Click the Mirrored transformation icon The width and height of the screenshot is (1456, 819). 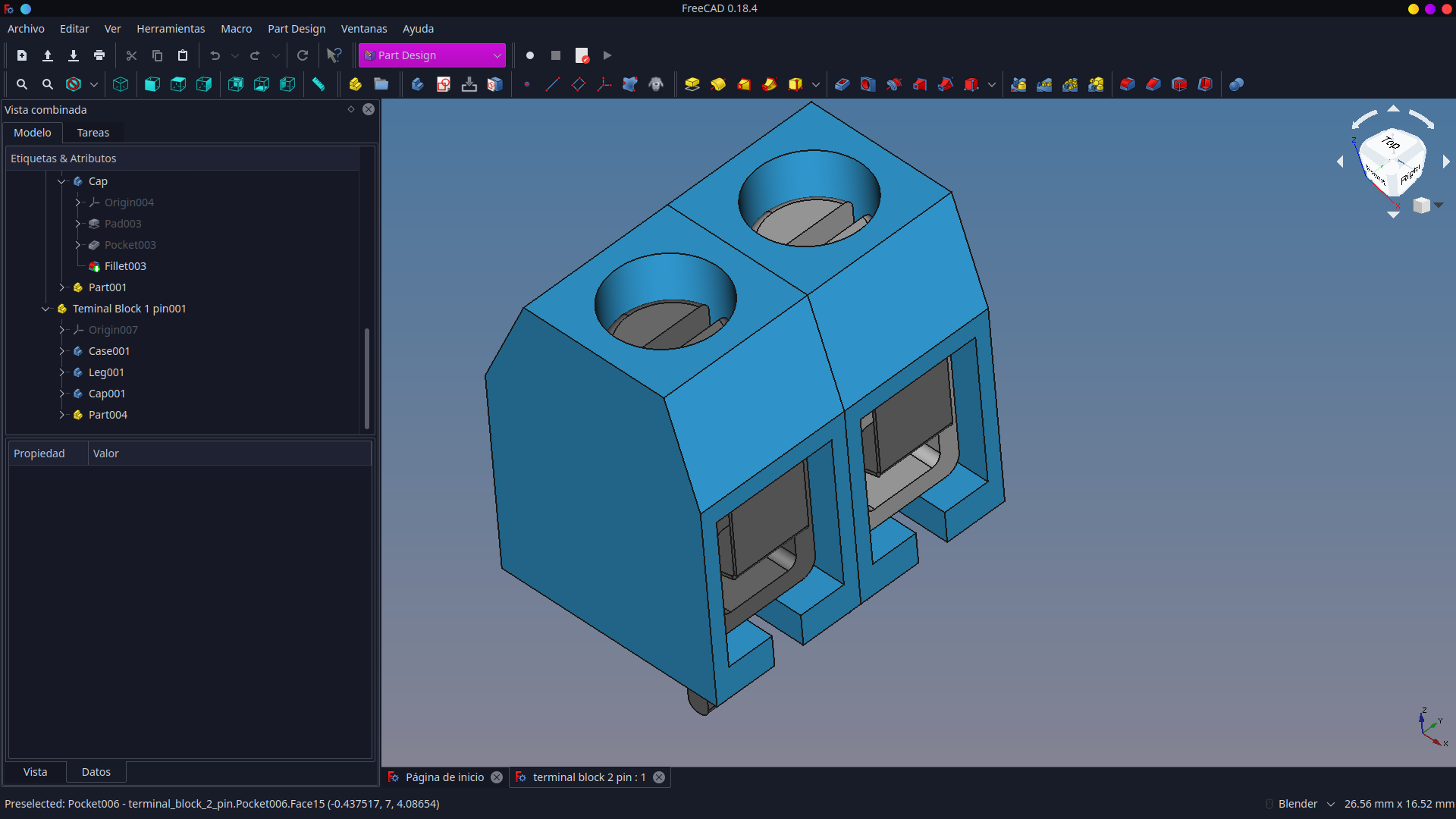point(1018,84)
